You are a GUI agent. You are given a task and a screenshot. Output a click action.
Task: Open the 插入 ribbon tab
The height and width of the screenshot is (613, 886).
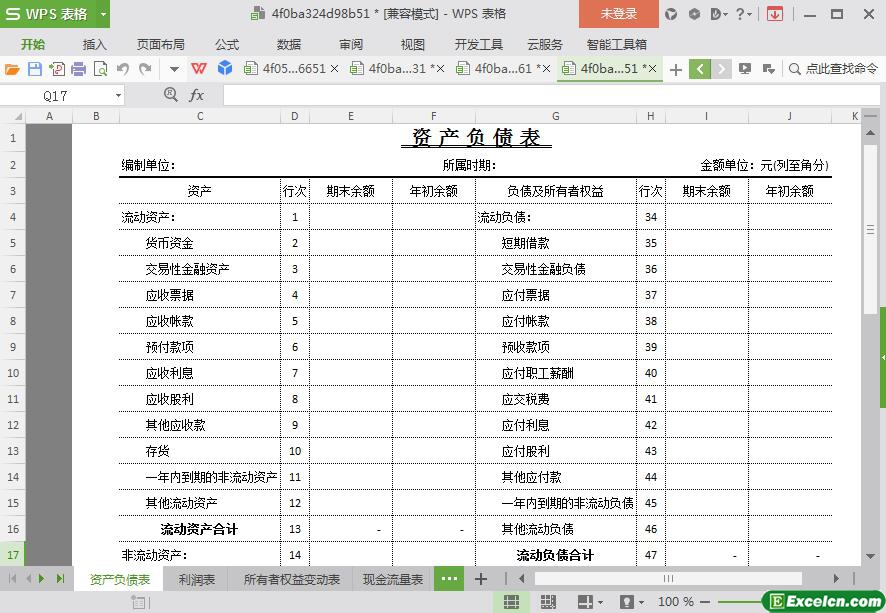pyautogui.click(x=95, y=44)
